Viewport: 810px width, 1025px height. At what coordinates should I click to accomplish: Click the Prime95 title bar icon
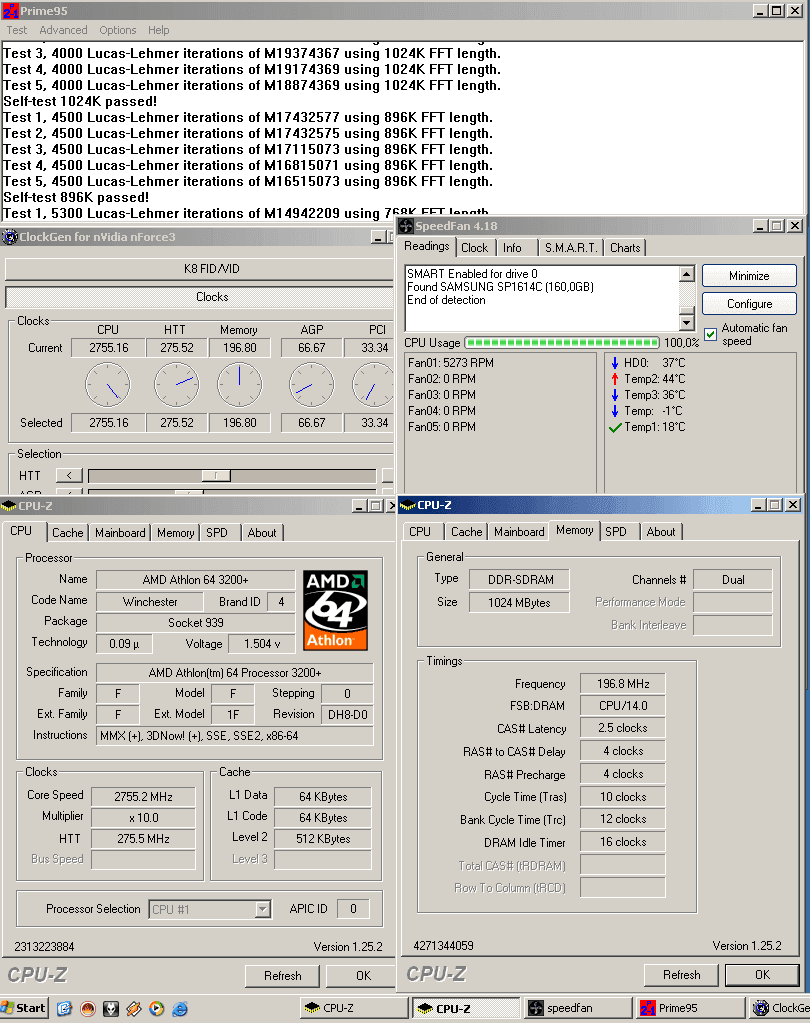click(x=10, y=10)
